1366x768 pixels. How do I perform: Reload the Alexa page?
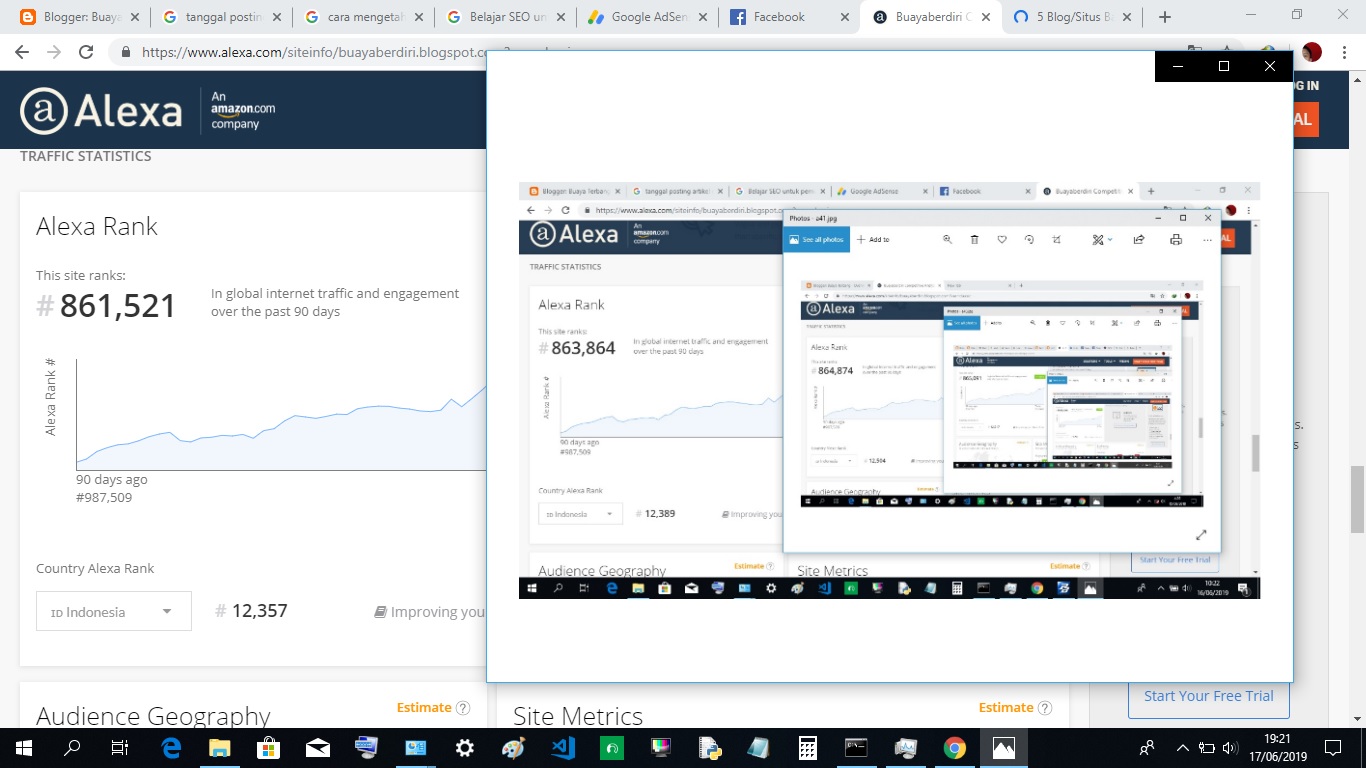pyautogui.click(x=86, y=53)
